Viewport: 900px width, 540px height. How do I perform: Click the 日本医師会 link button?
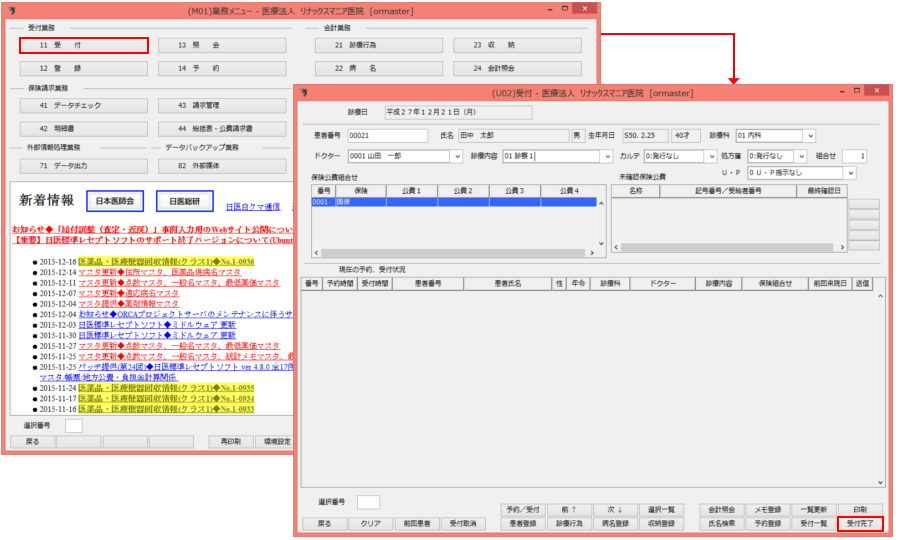(116, 201)
